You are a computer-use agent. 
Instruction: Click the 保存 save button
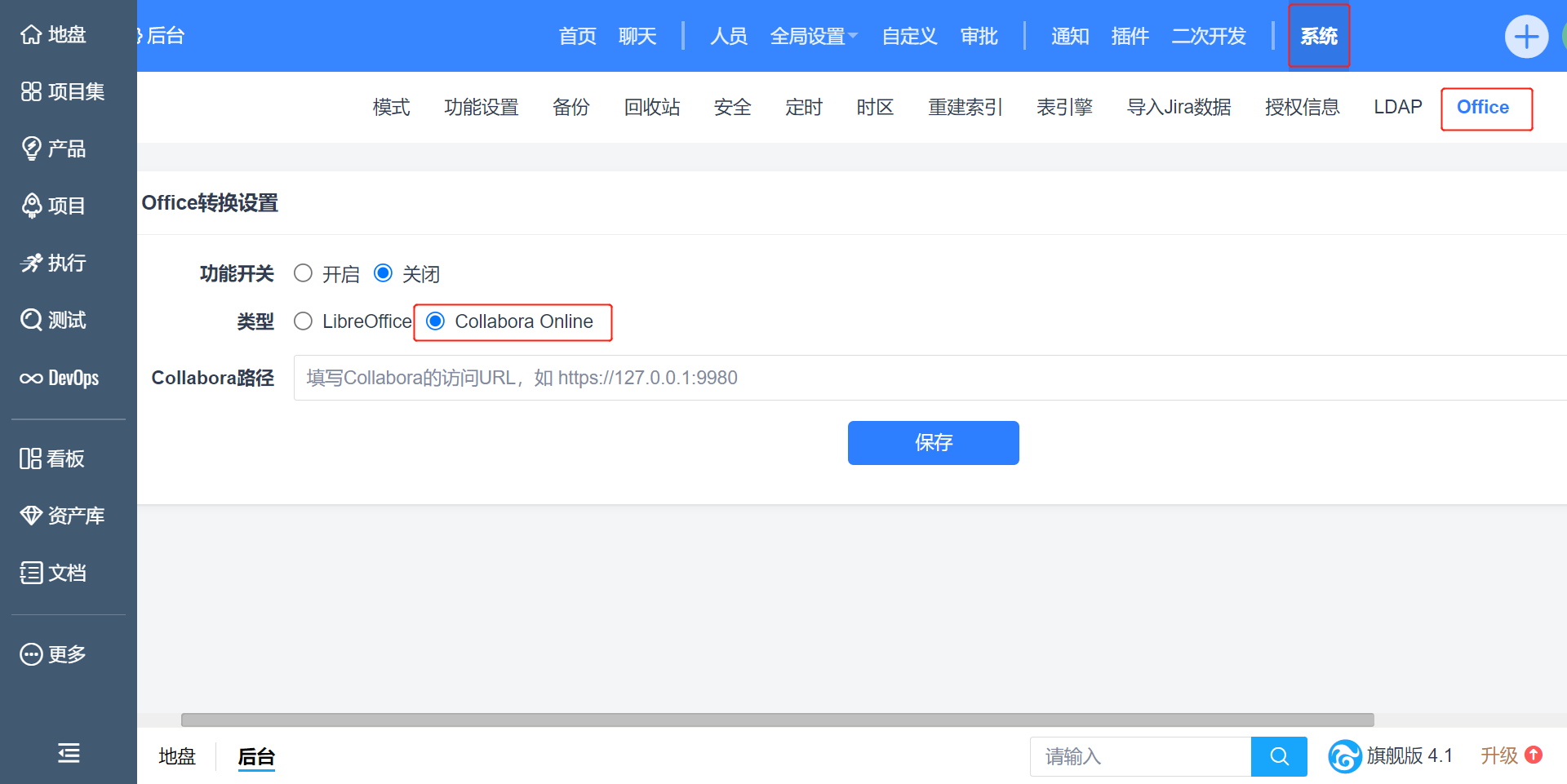click(x=934, y=443)
